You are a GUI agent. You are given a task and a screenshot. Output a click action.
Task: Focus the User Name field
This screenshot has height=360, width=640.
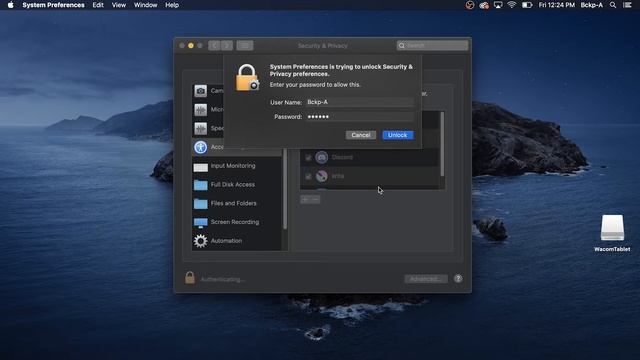coord(360,102)
